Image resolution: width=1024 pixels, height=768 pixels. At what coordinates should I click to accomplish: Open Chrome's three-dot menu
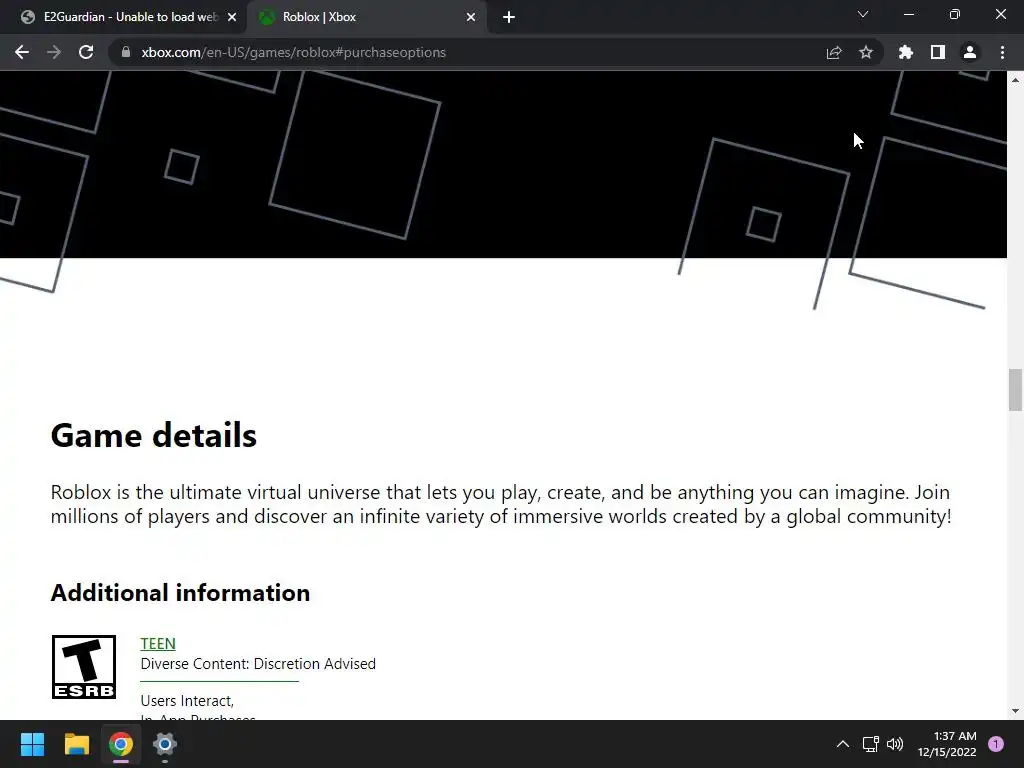point(1002,52)
